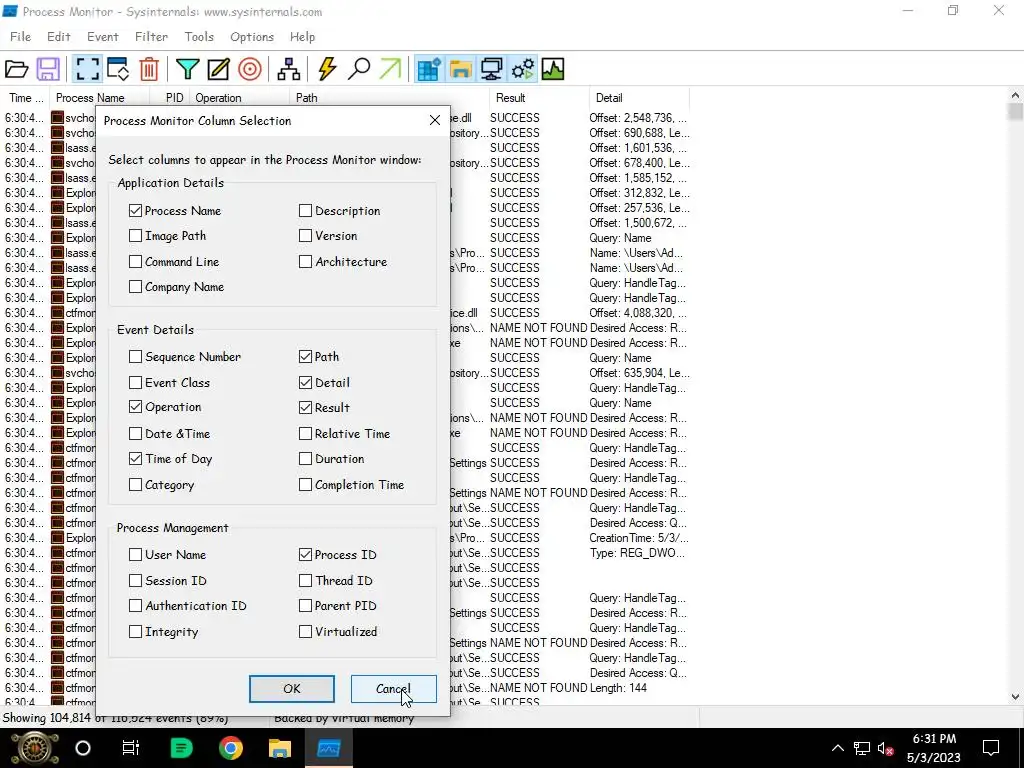The width and height of the screenshot is (1024, 768).
Task: Toggle the Autoscroll toolbar icon
Action: (118, 69)
